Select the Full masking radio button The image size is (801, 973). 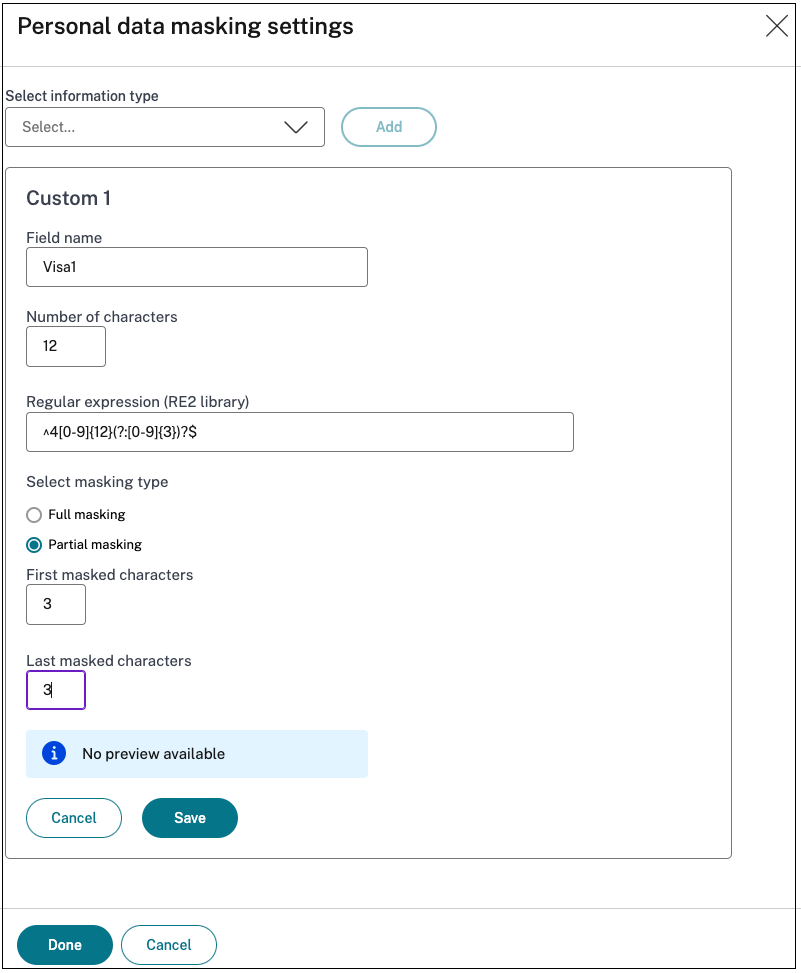click(x=34, y=514)
